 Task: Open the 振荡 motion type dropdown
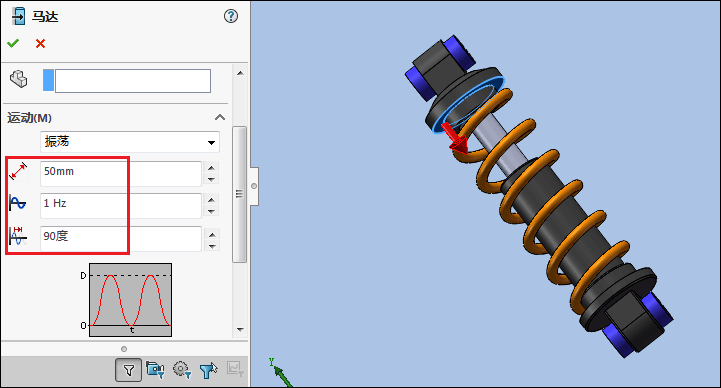point(130,142)
